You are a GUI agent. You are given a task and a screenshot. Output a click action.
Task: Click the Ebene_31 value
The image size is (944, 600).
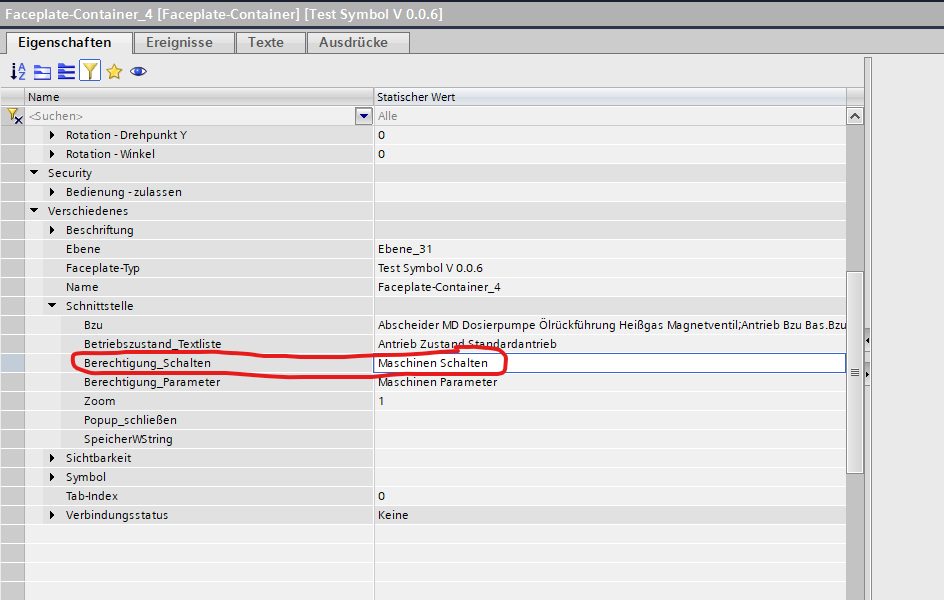[405, 249]
